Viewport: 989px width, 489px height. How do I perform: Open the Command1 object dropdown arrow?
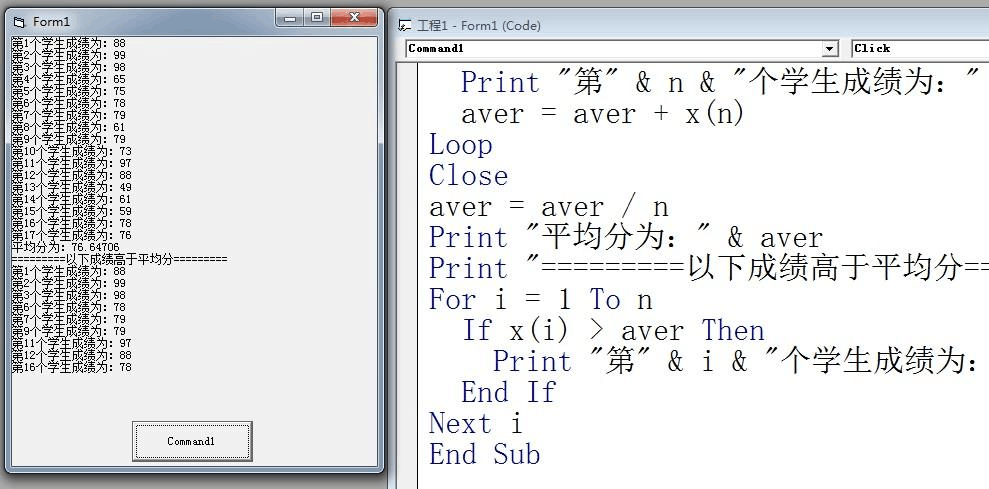(x=830, y=49)
